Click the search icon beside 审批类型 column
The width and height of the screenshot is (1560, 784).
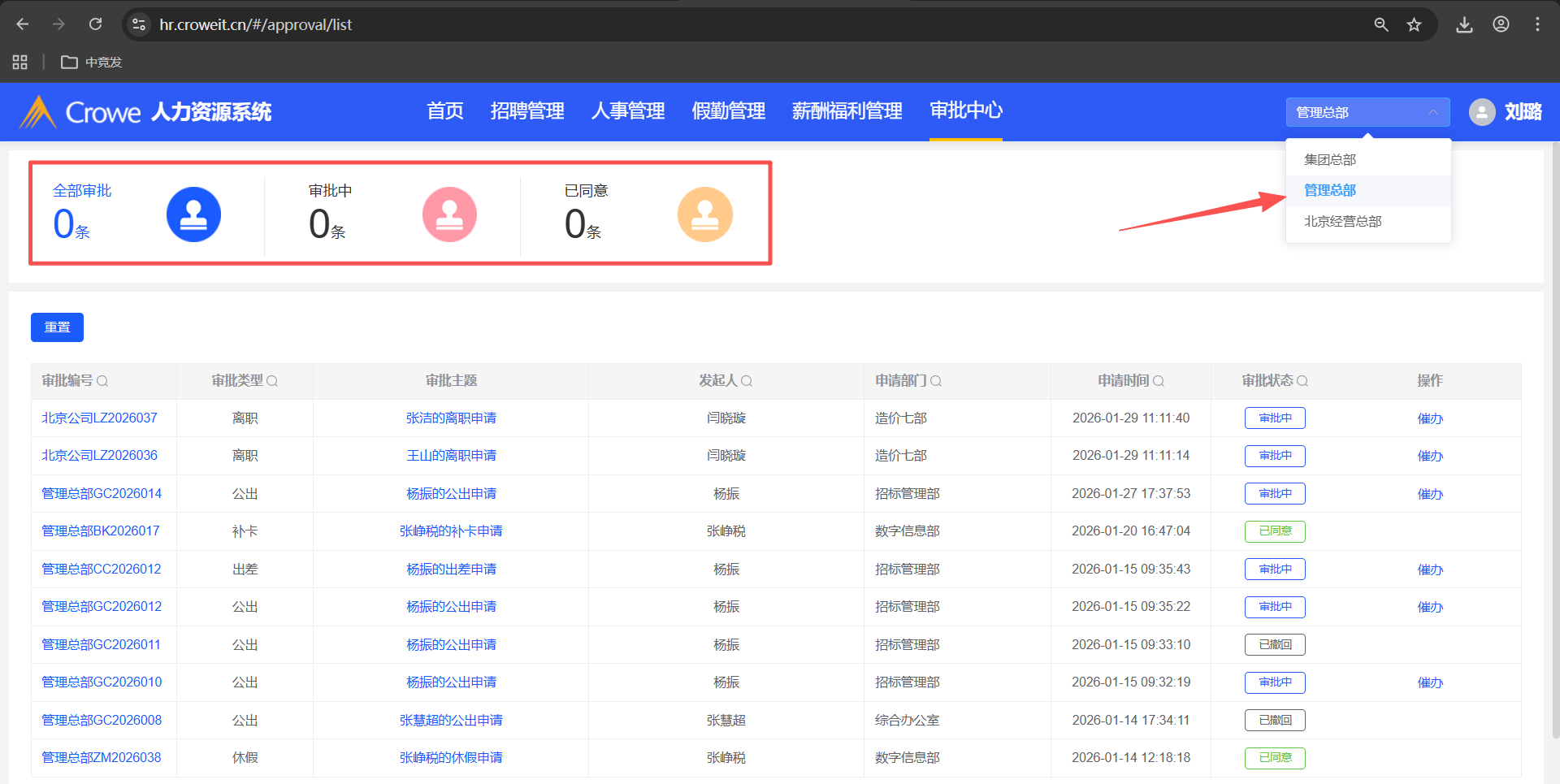[x=272, y=381]
